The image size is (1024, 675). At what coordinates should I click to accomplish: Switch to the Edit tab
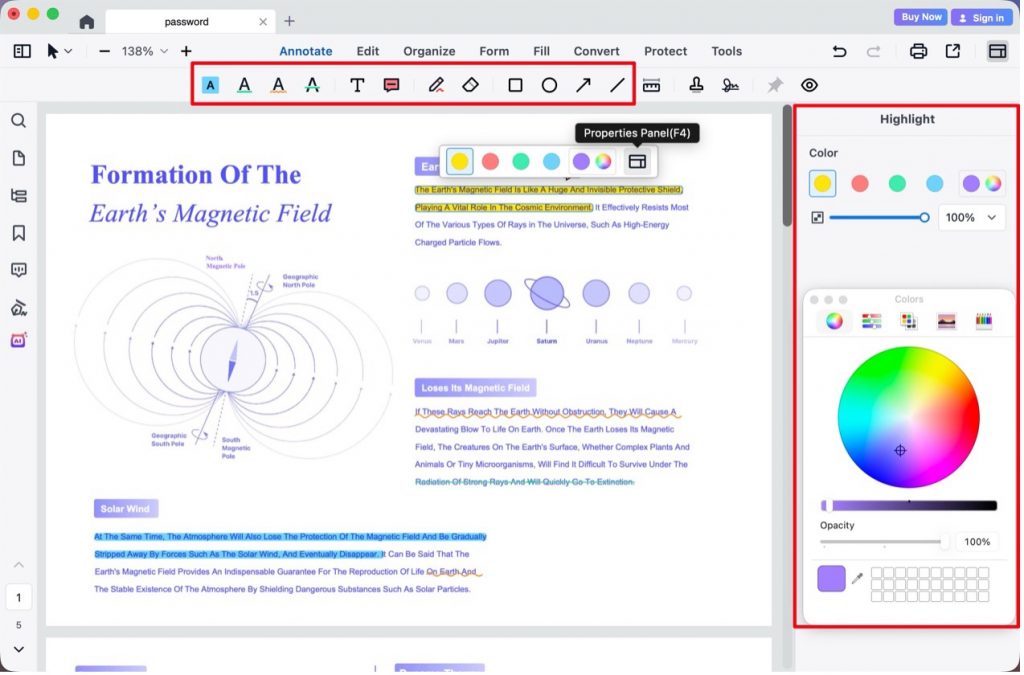[x=368, y=51]
